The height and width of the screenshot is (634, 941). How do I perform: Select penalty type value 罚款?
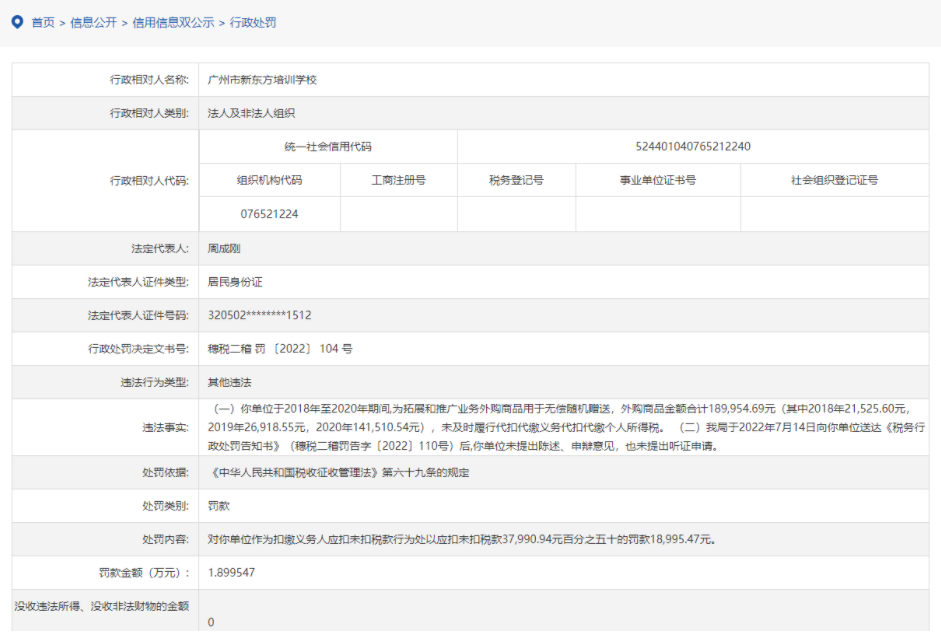(x=219, y=506)
